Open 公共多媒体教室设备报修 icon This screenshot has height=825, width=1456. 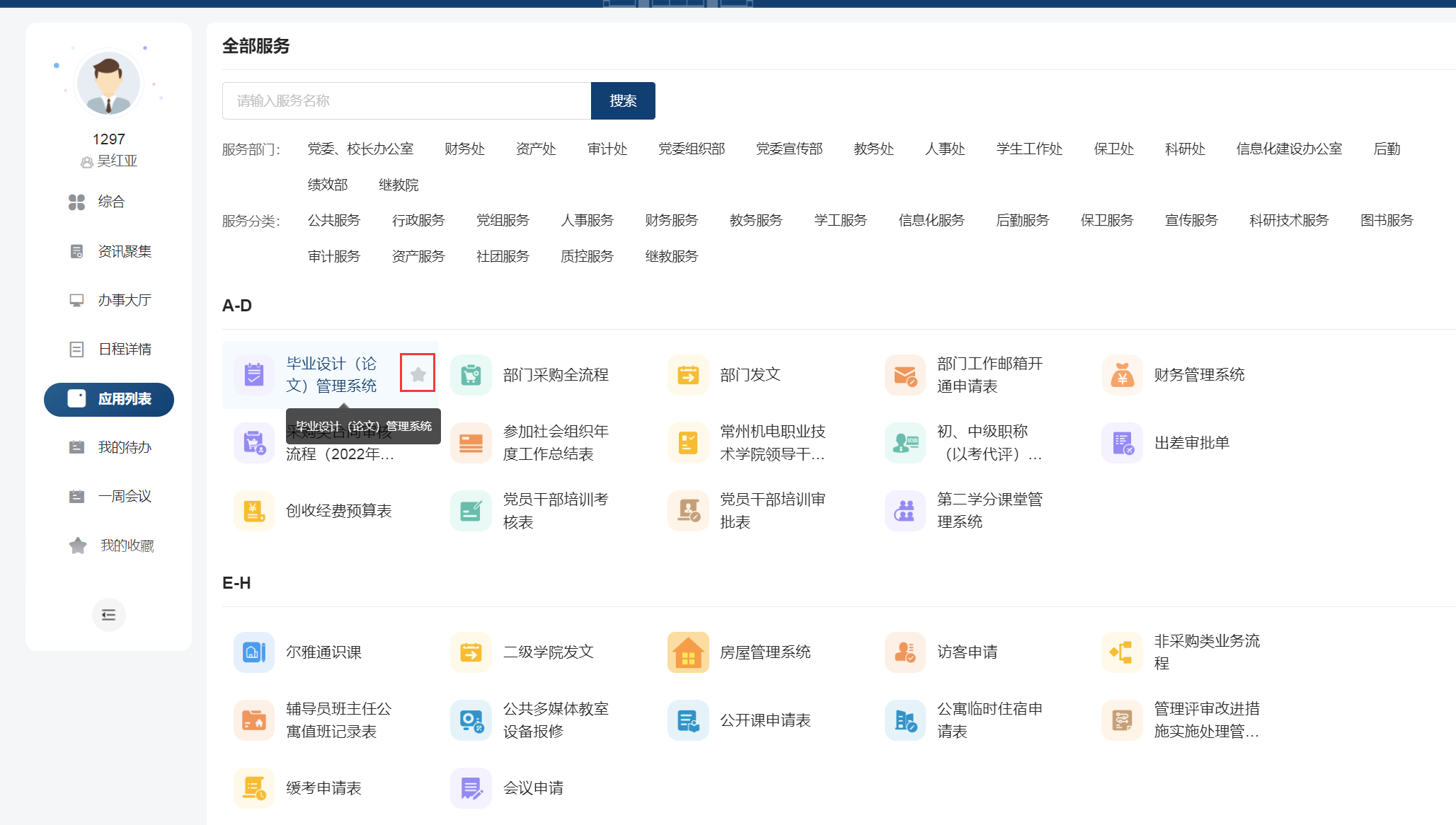[471, 720]
